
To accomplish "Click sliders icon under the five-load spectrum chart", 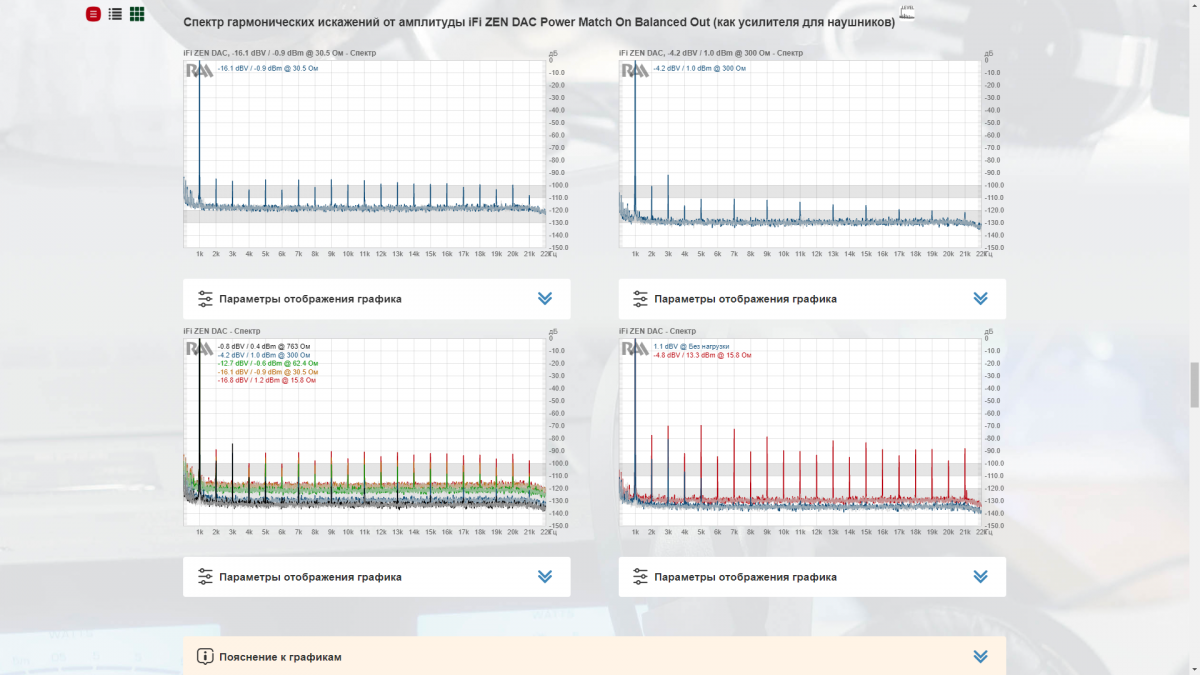I will (205, 577).
